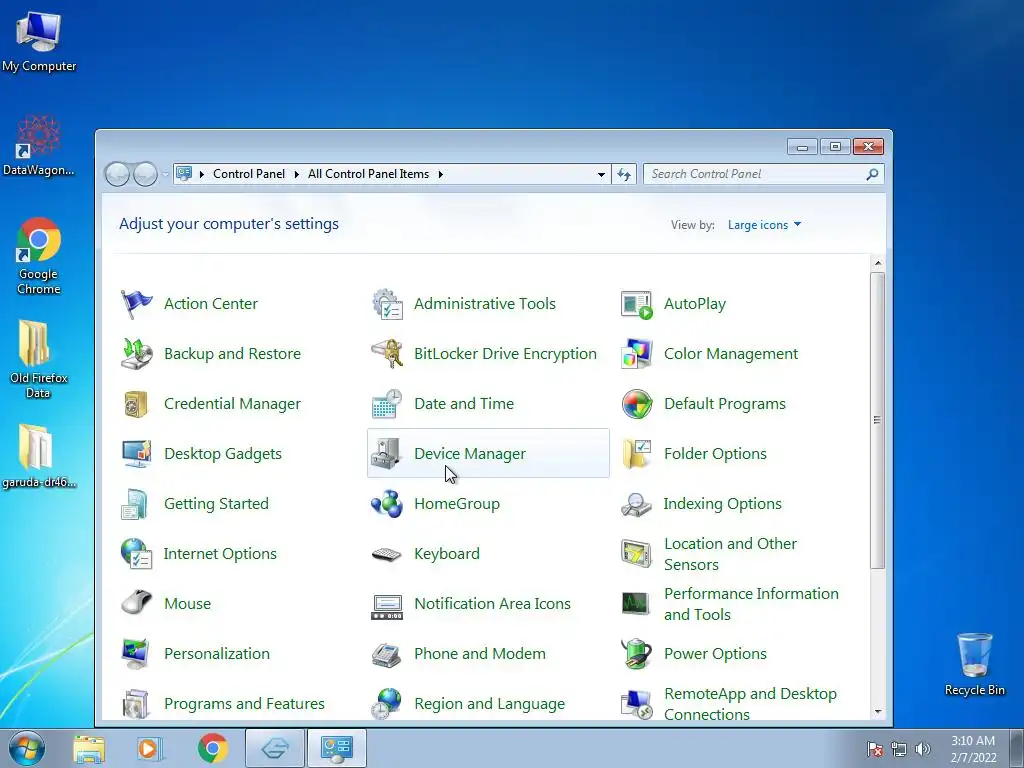Click the Forward navigation button

point(145,174)
